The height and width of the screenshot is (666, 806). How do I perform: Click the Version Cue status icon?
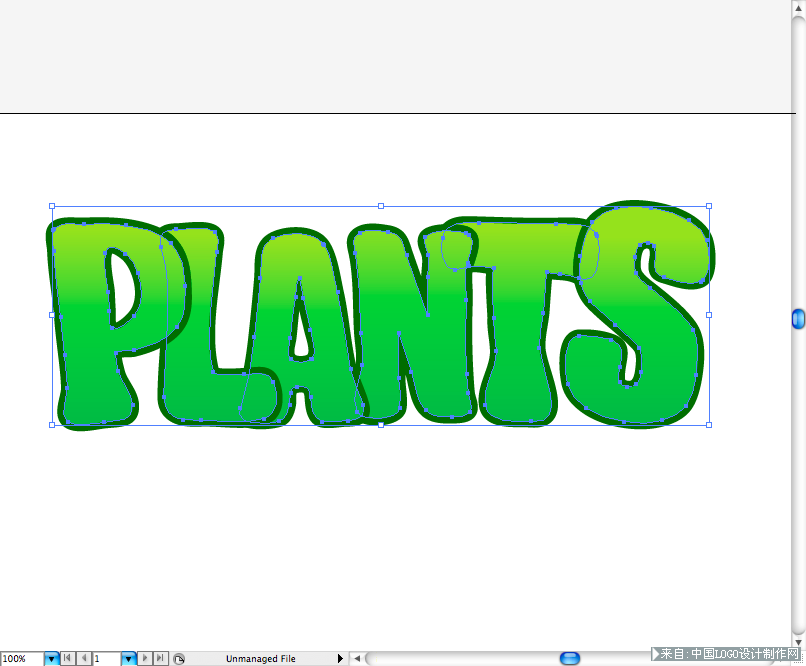coord(178,659)
